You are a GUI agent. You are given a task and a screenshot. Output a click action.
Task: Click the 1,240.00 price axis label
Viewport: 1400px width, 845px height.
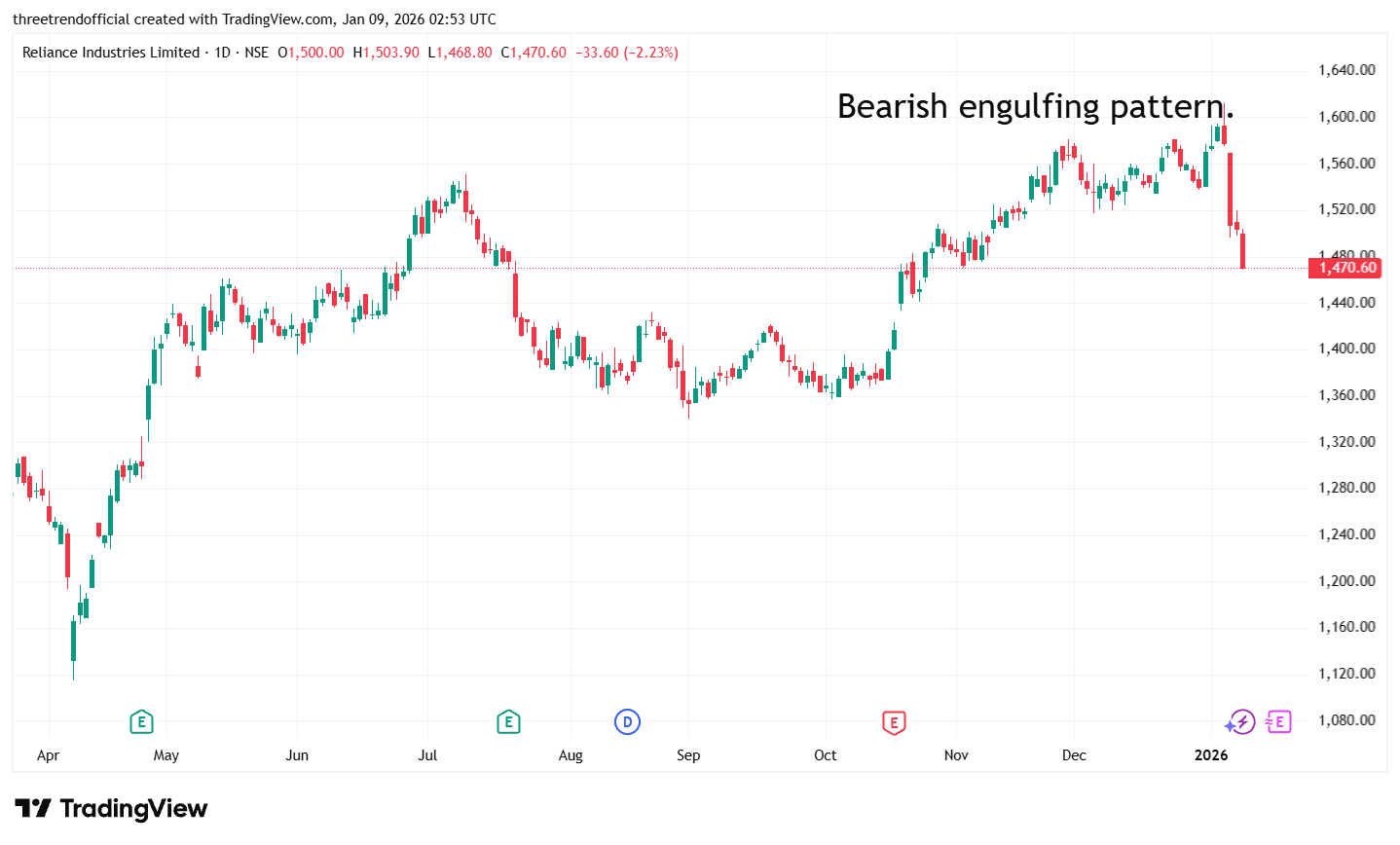[1346, 534]
